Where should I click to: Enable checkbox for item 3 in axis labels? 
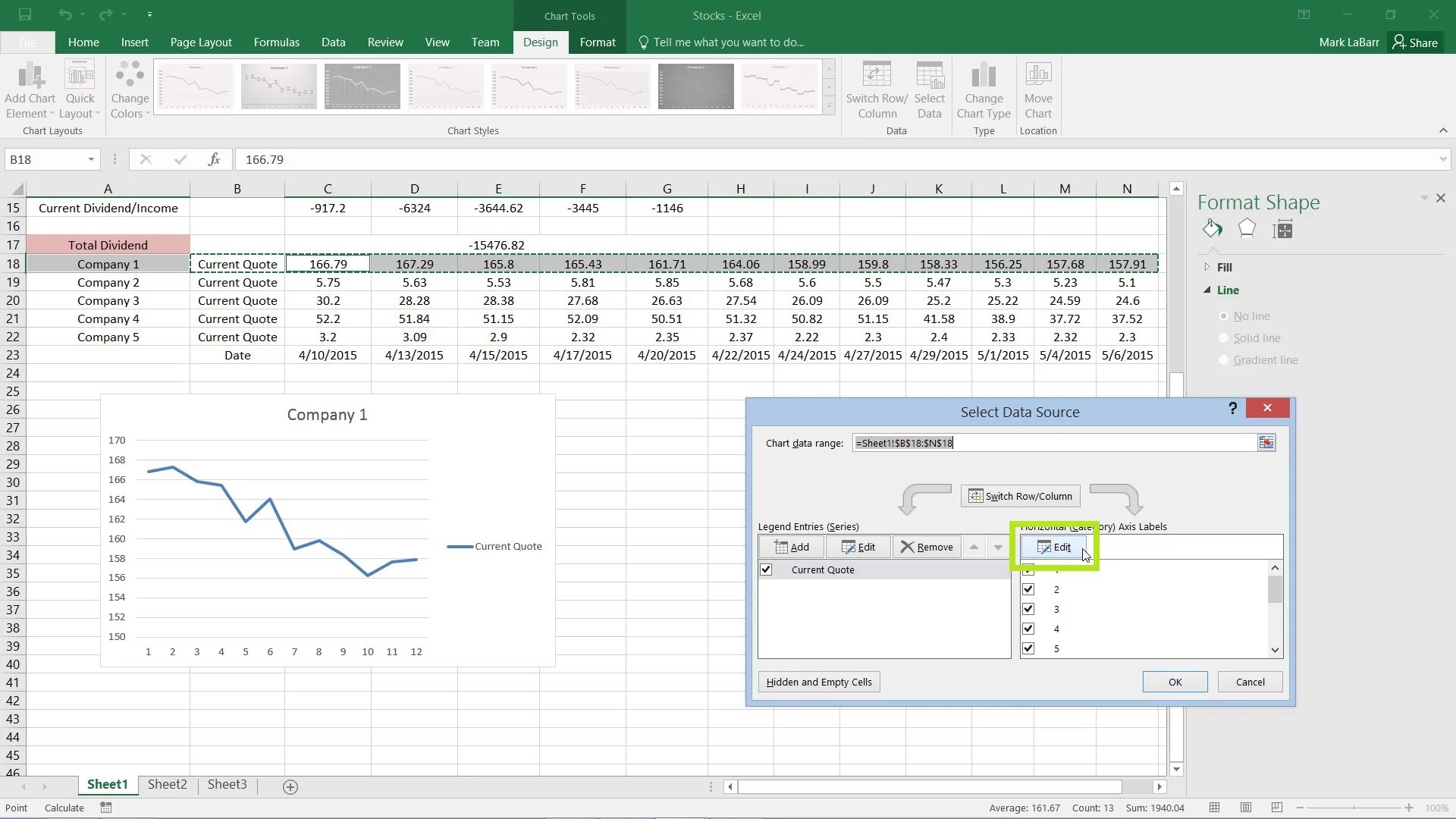(x=1028, y=608)
